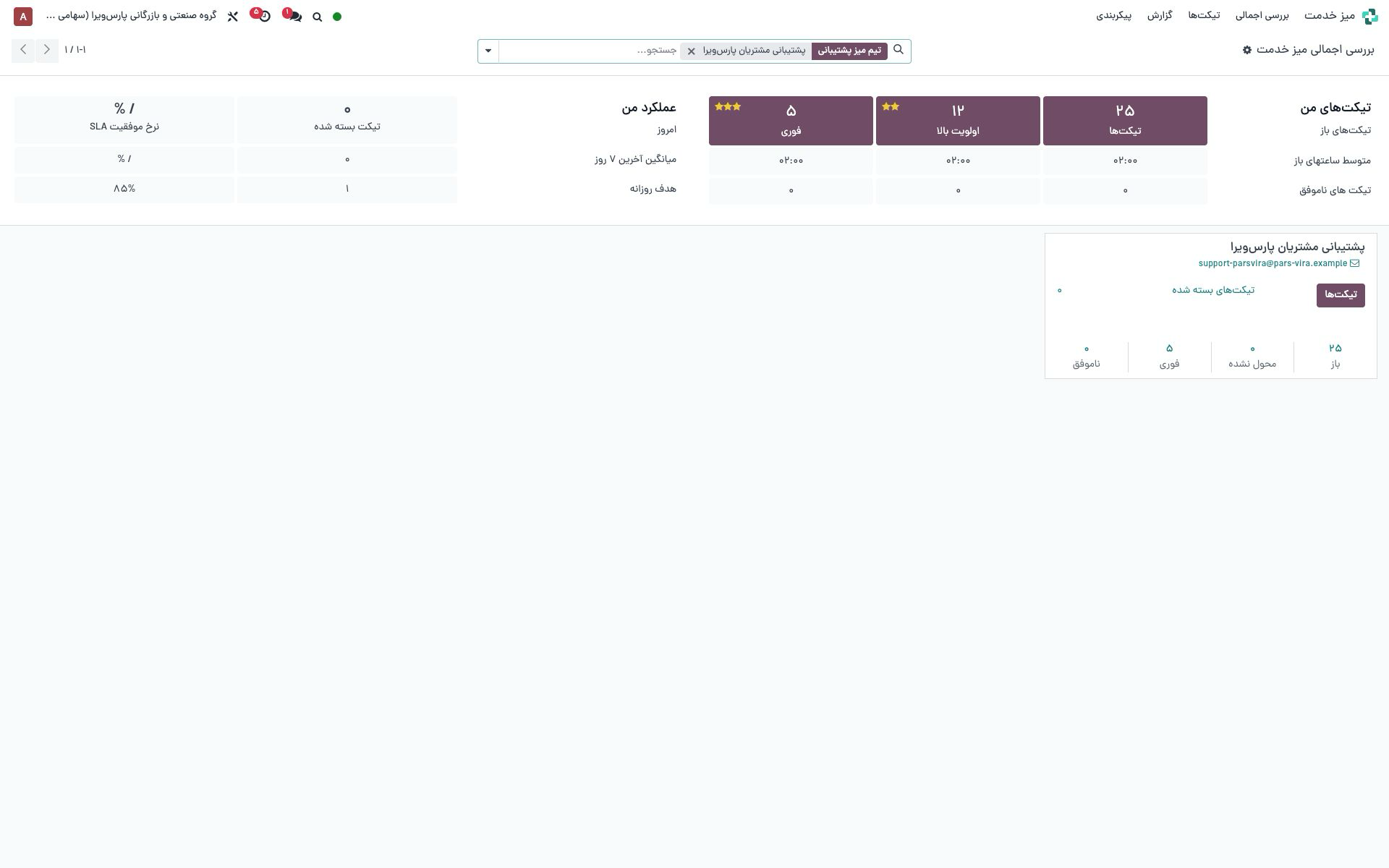Image resolution: width=1389 pixels, height=868 pixels.
Task: Go to the previous page arrow
Action: [47, 50]
